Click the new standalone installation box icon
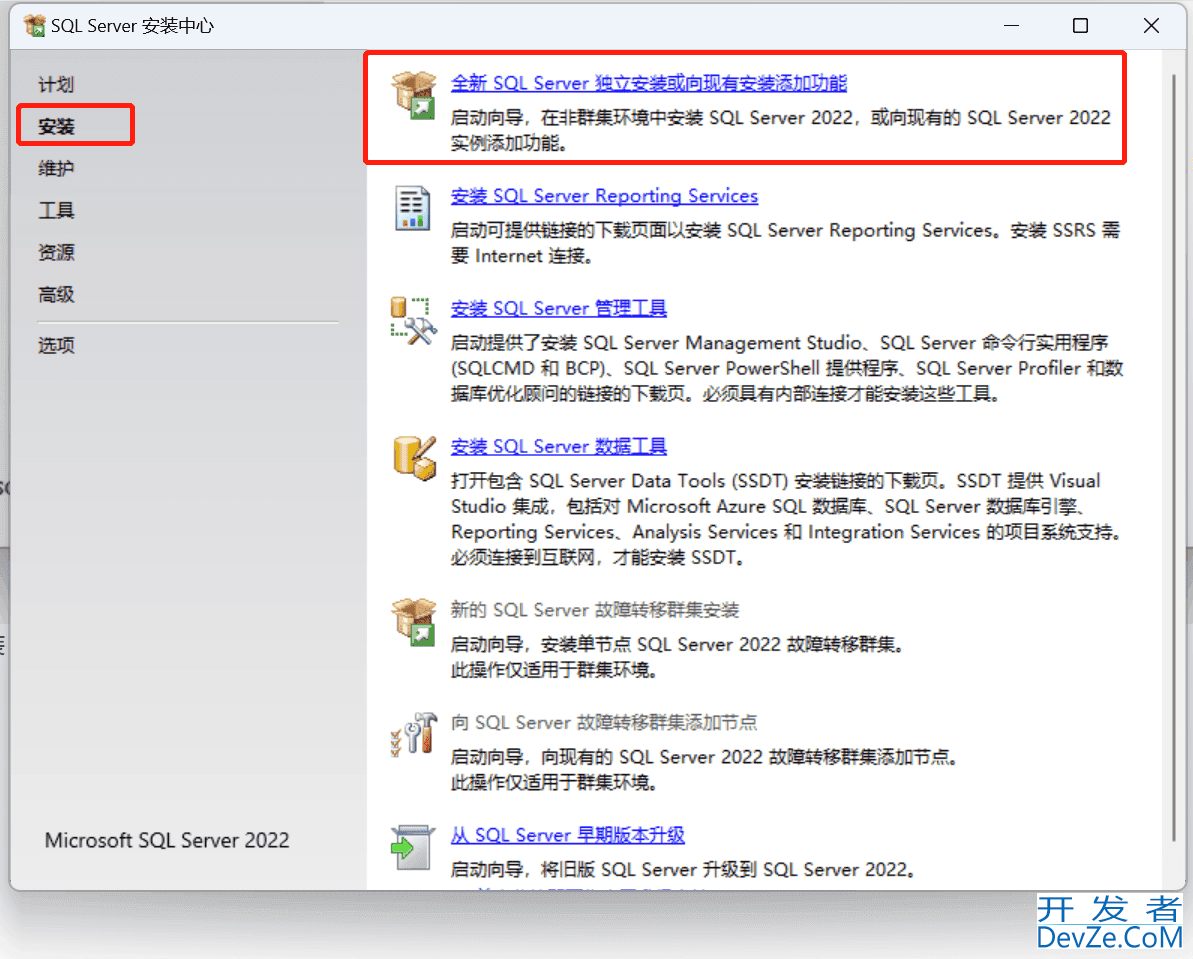 pos(413,95)
